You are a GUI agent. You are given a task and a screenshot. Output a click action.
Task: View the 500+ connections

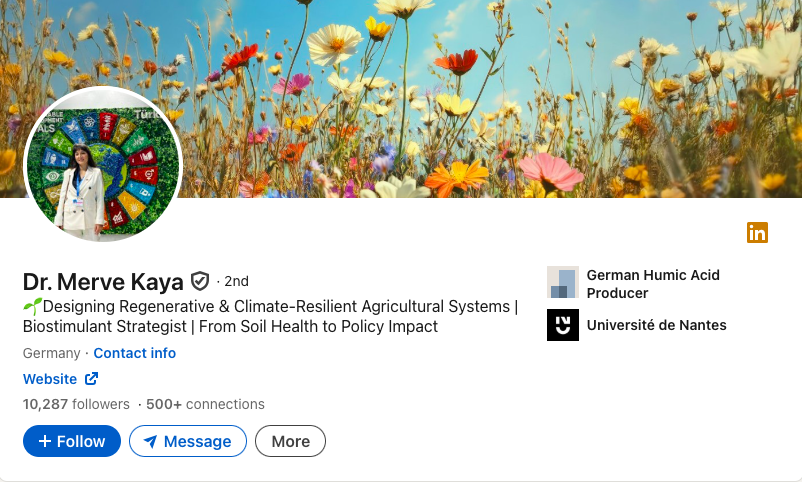click(x=205, y=404)
